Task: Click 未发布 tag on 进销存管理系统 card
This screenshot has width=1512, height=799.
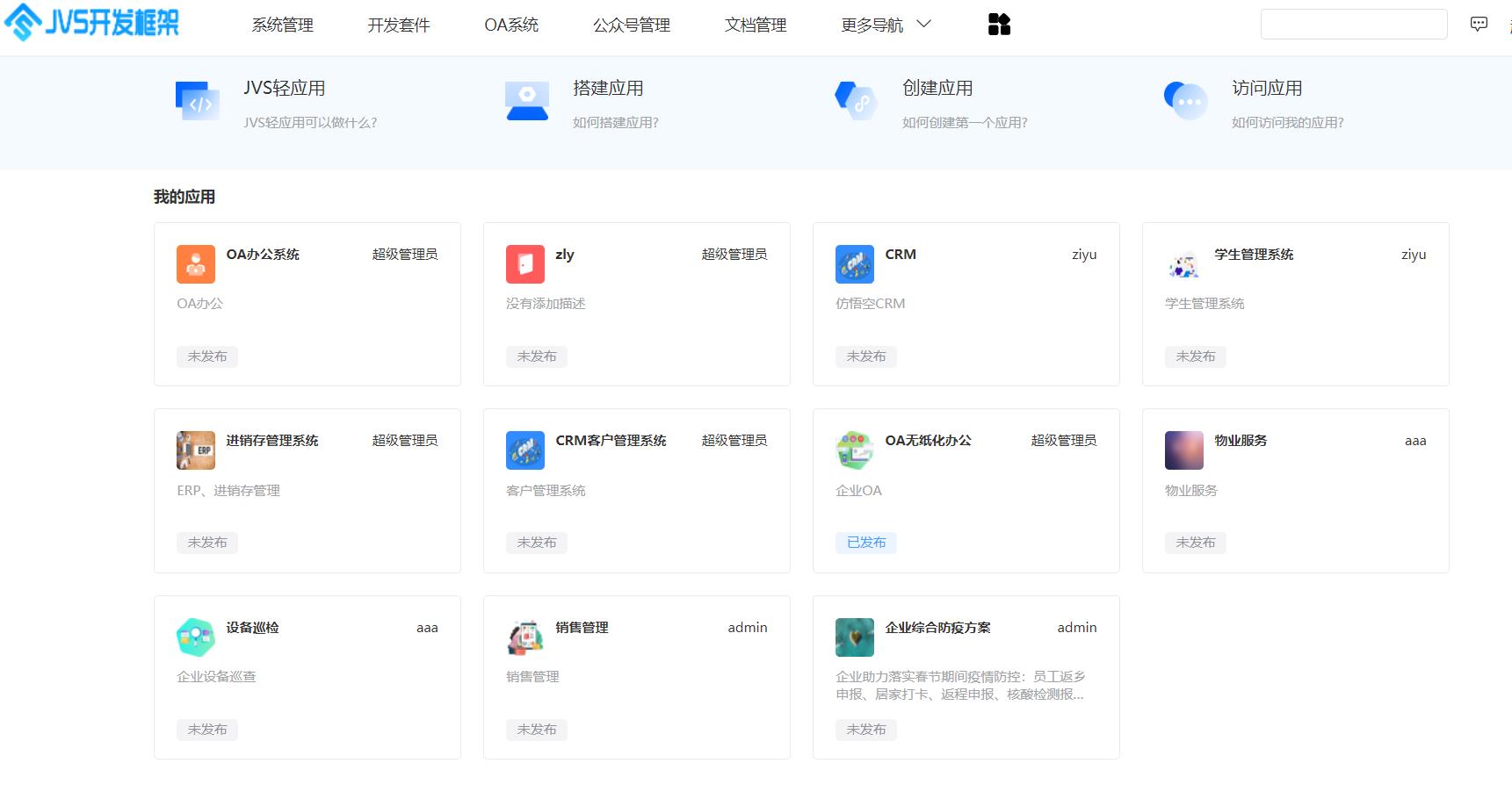Action: 207,543
